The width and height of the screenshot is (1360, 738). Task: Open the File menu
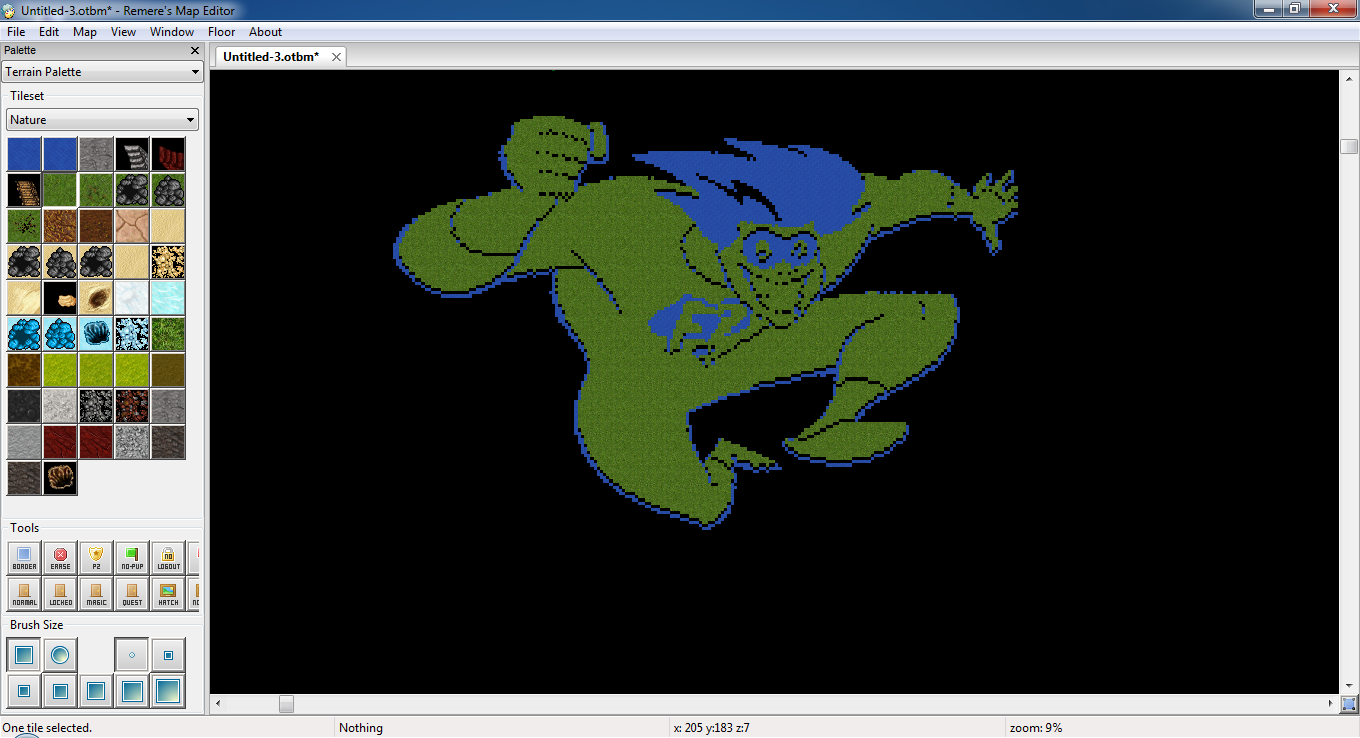16,32
